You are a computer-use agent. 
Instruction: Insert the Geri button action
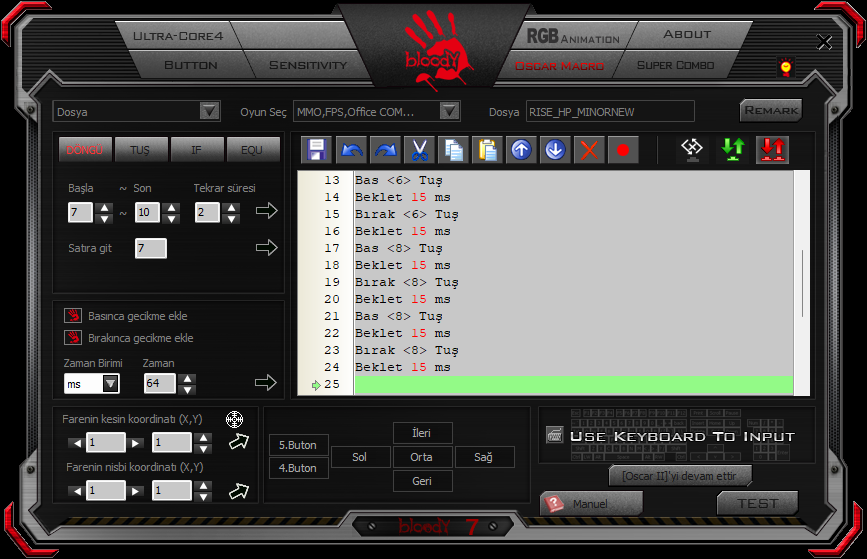click(422, 481)
